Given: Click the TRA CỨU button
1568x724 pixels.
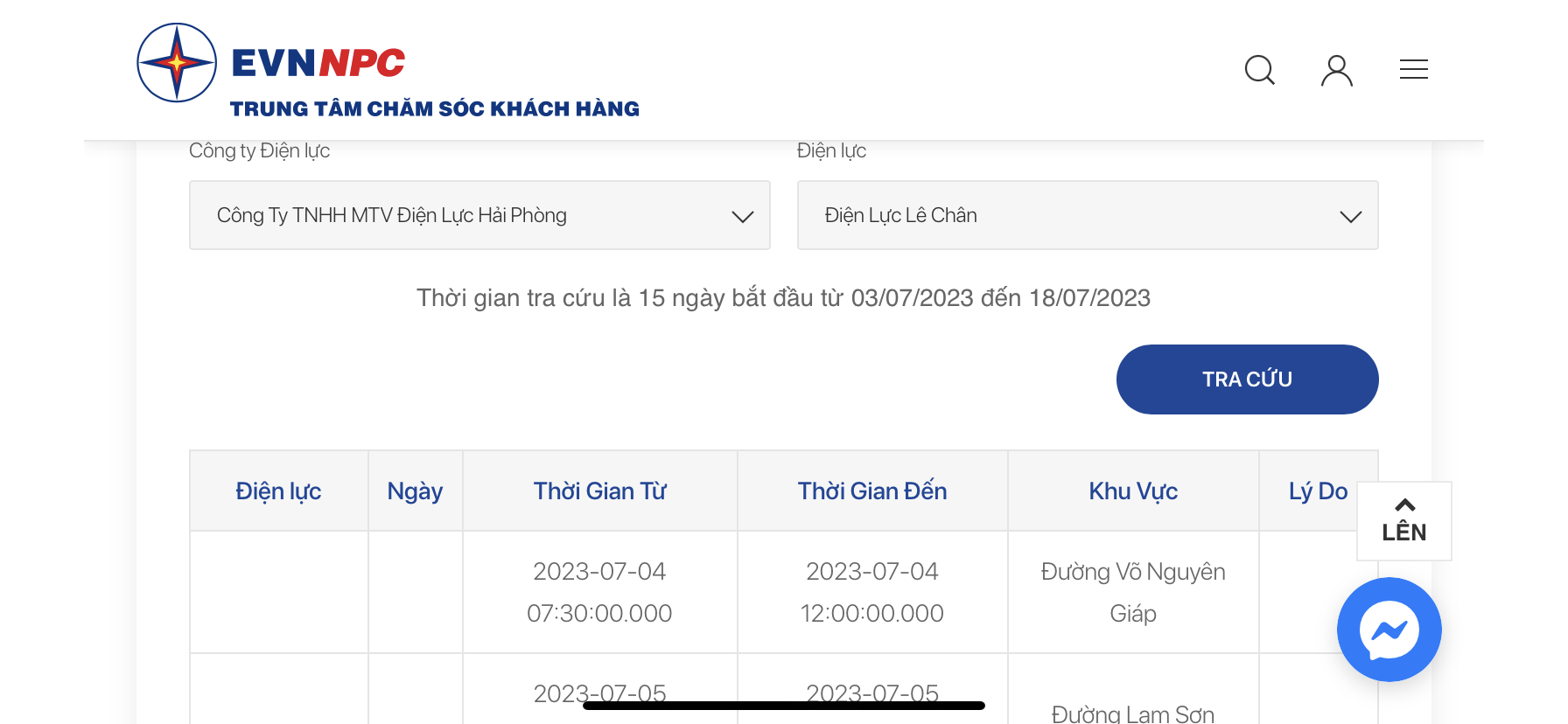Looking at the screenshot, I should point(1247,379).
